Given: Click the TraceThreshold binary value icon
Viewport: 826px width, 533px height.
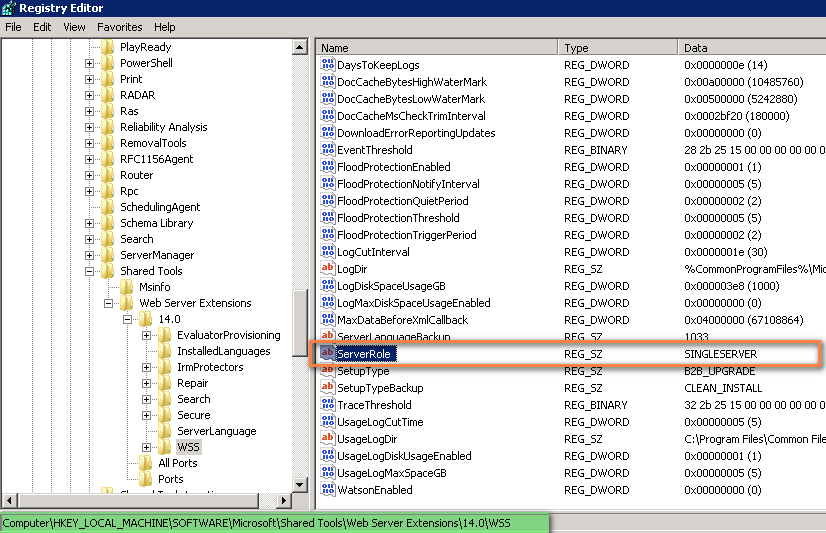Looking at the screenshot, I should pyautogui.click(x=328, y=404).
